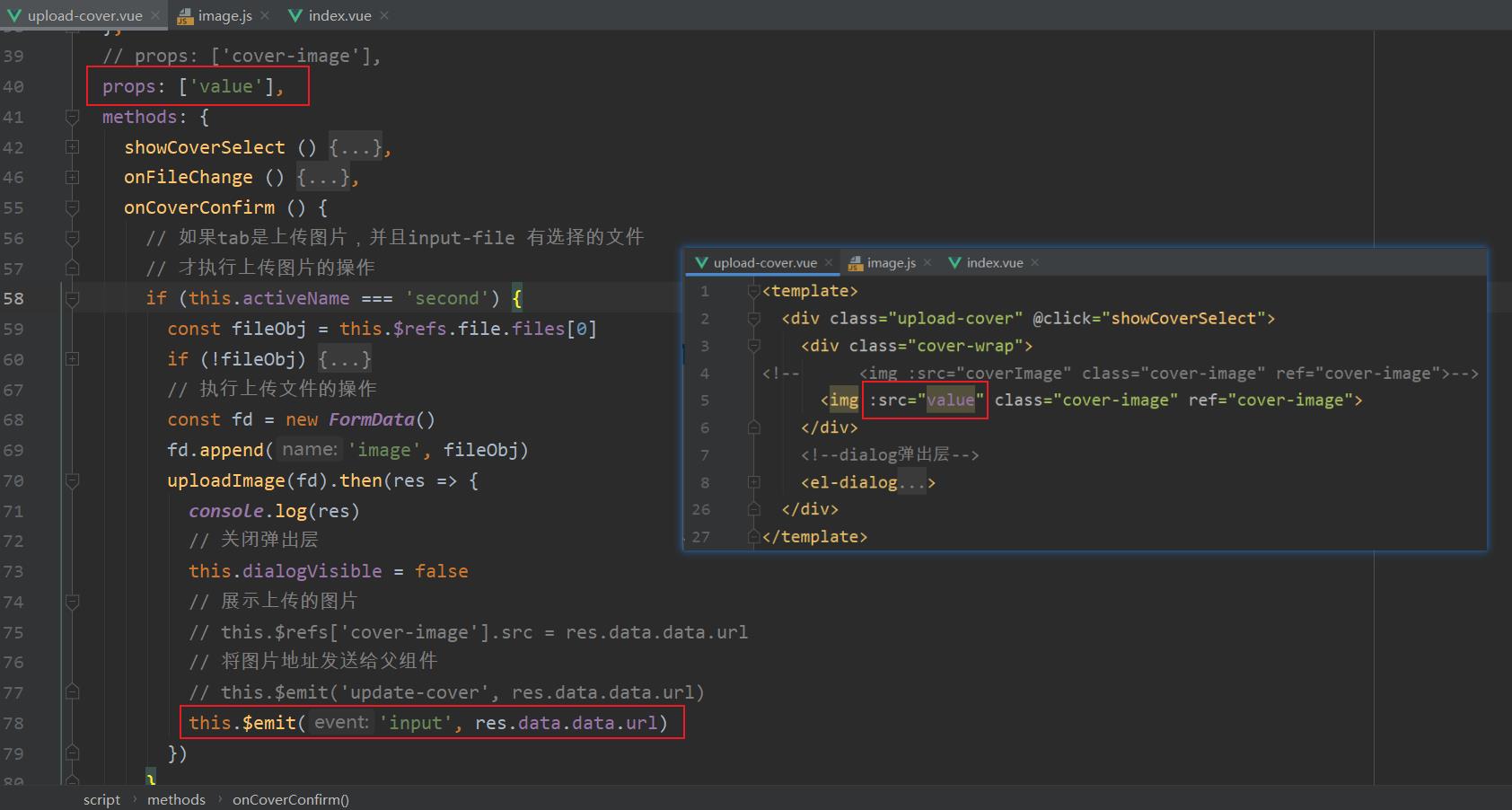Click console.log(res) statement

pos(274,511)
